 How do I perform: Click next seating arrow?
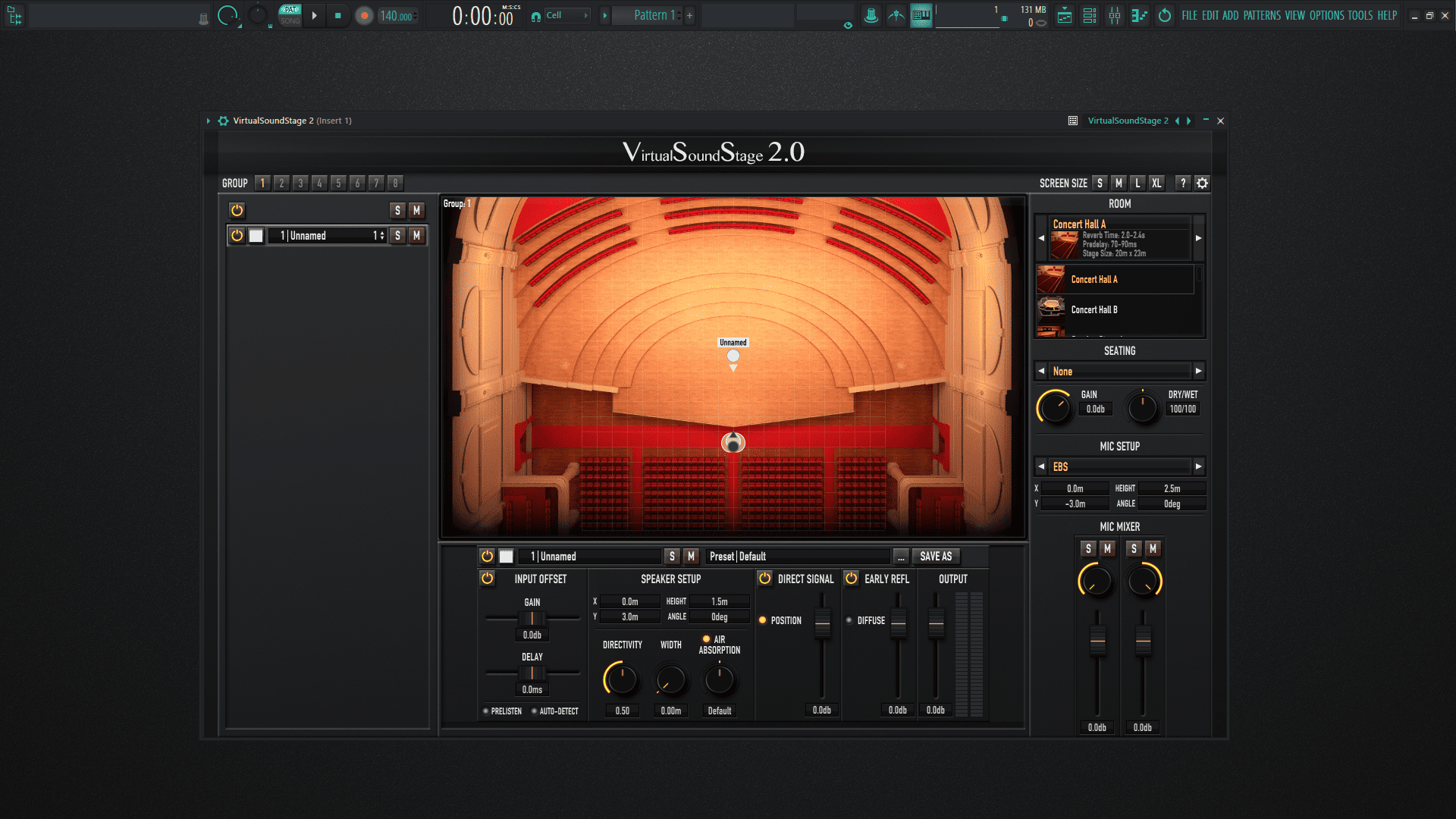pyautogui.click(x=1199, y=372)
